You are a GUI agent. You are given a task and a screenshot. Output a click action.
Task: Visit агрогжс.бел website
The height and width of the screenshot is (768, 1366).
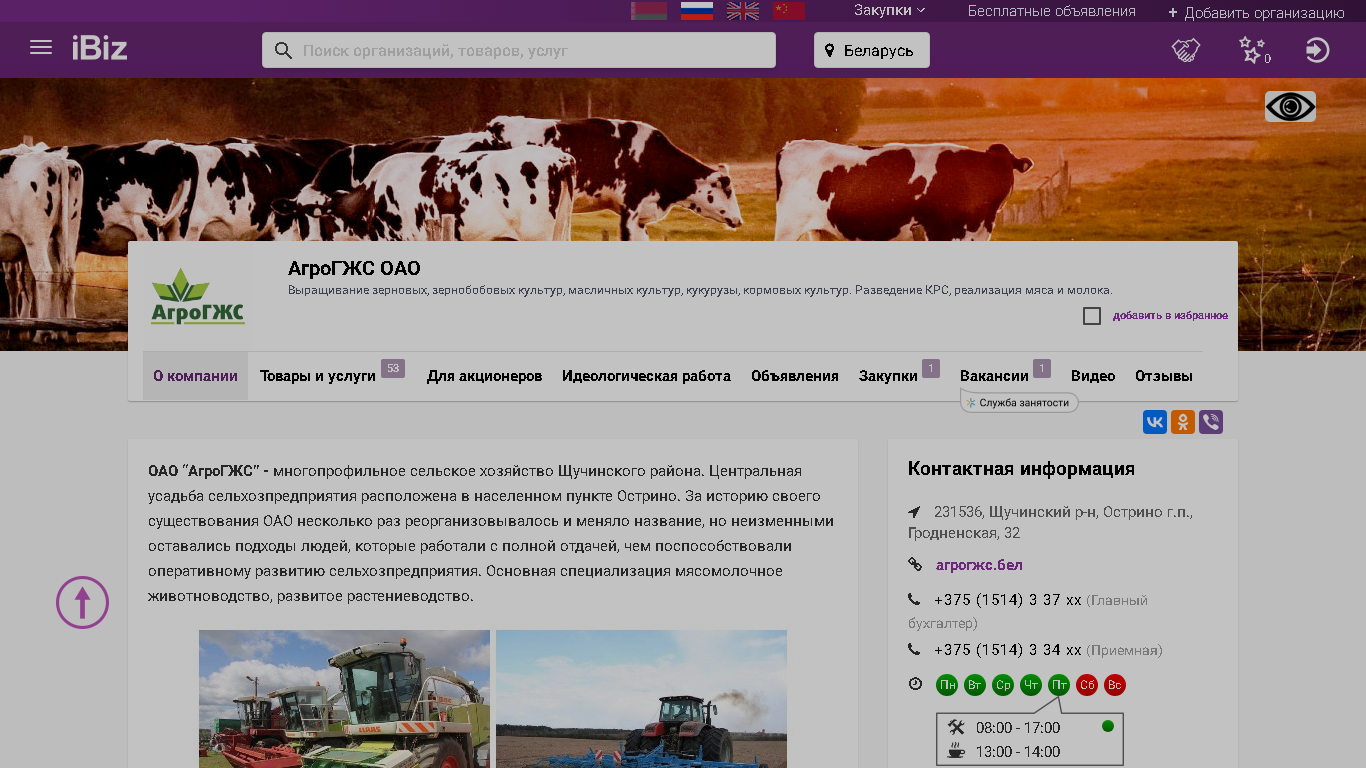click(x=979, y=565)
